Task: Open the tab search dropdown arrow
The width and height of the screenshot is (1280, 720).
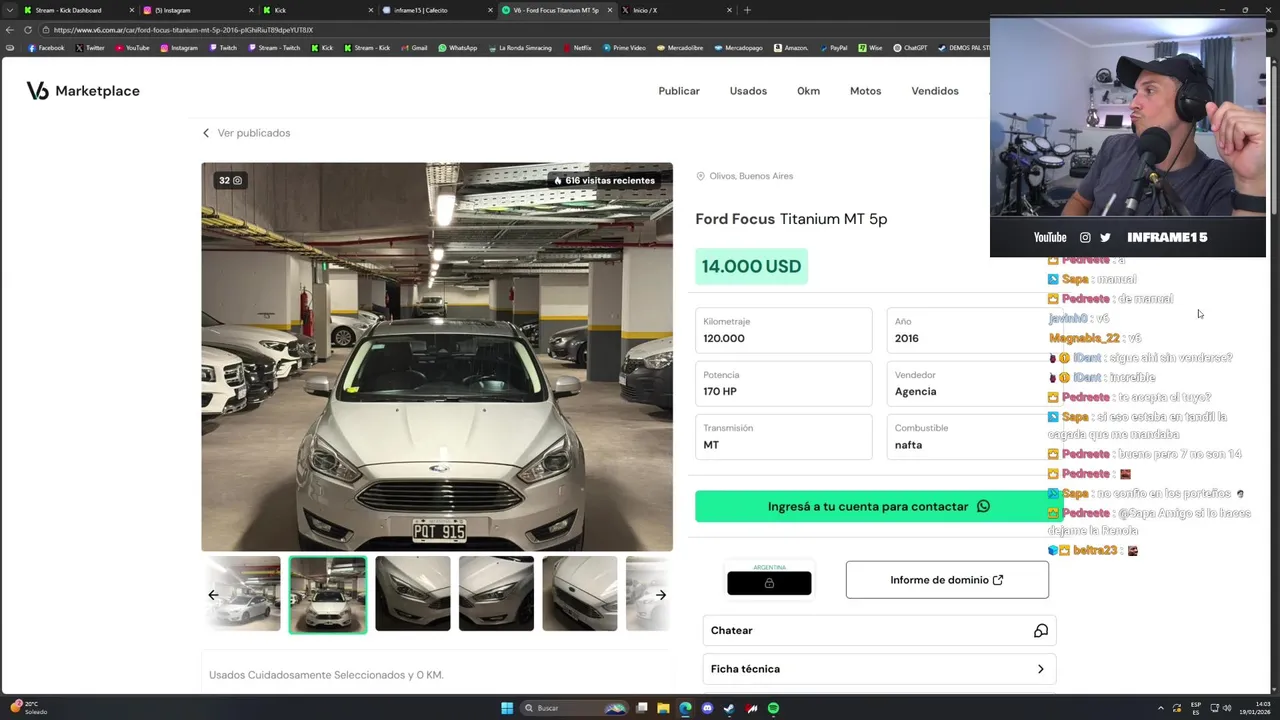Action: coord(10,10)
